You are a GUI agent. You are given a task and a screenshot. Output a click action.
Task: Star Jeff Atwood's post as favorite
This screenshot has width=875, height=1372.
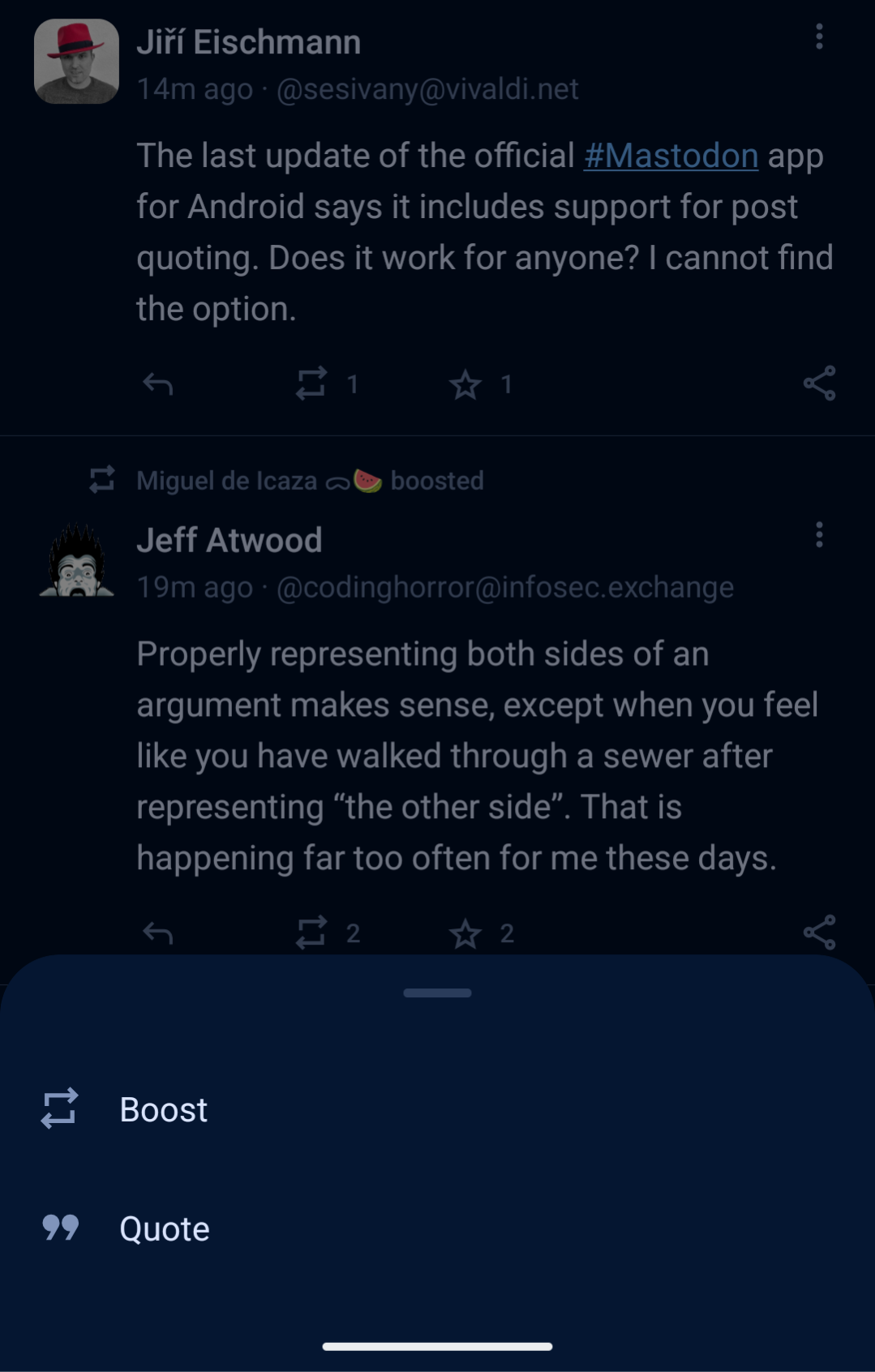click(465, 933)
